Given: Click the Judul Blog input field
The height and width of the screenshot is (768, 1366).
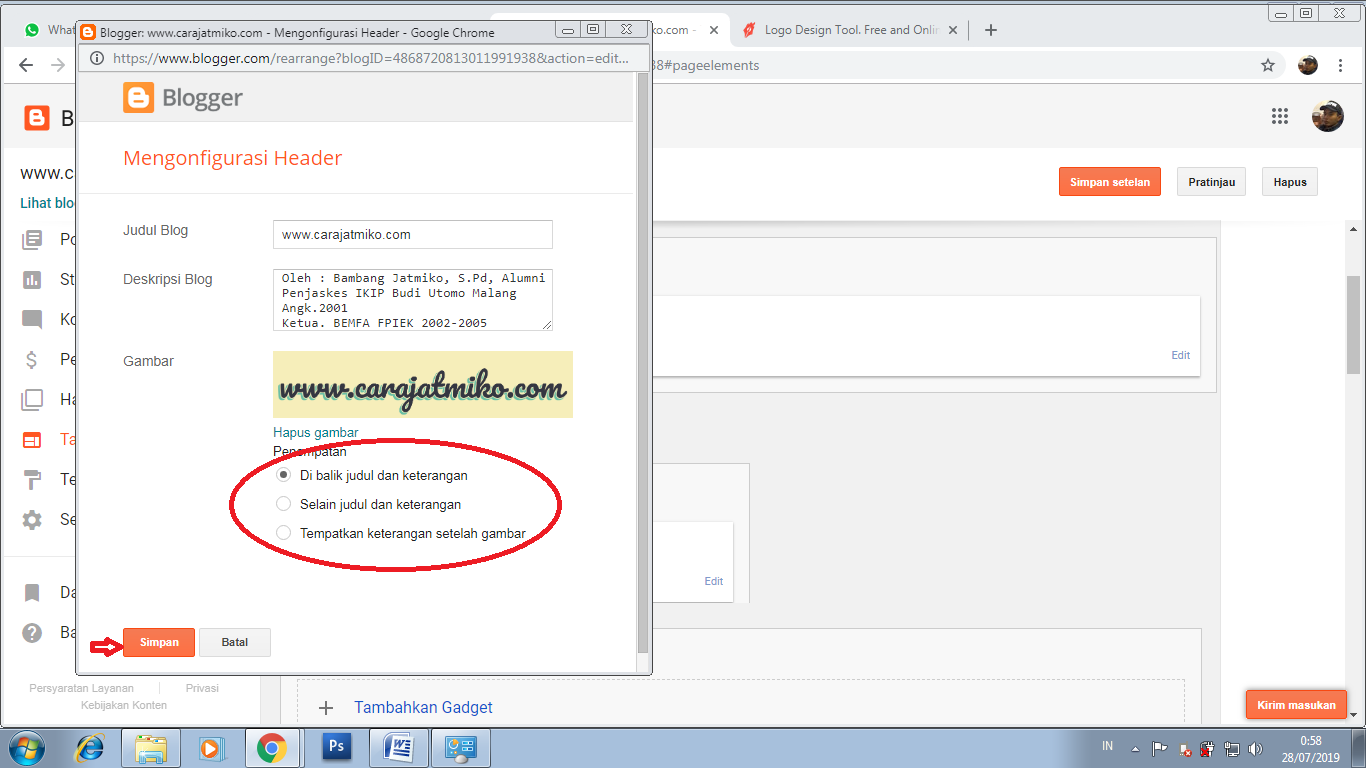Looking at the screenshot, I should point(412,234).
